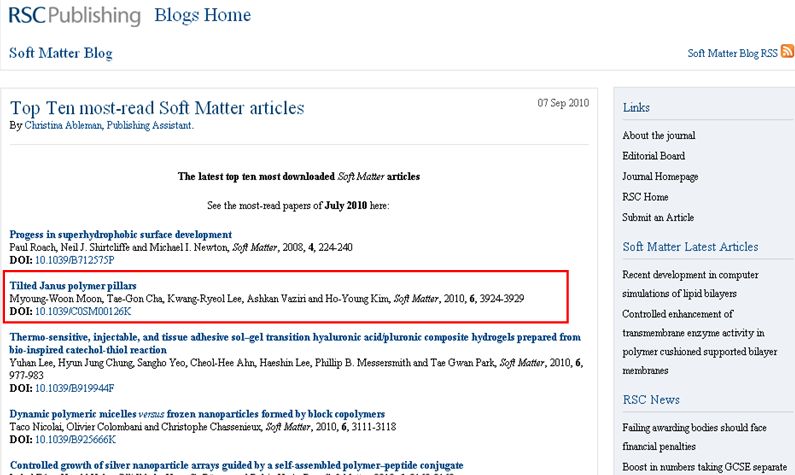Open About the journal sidebar link

(659, 135)
